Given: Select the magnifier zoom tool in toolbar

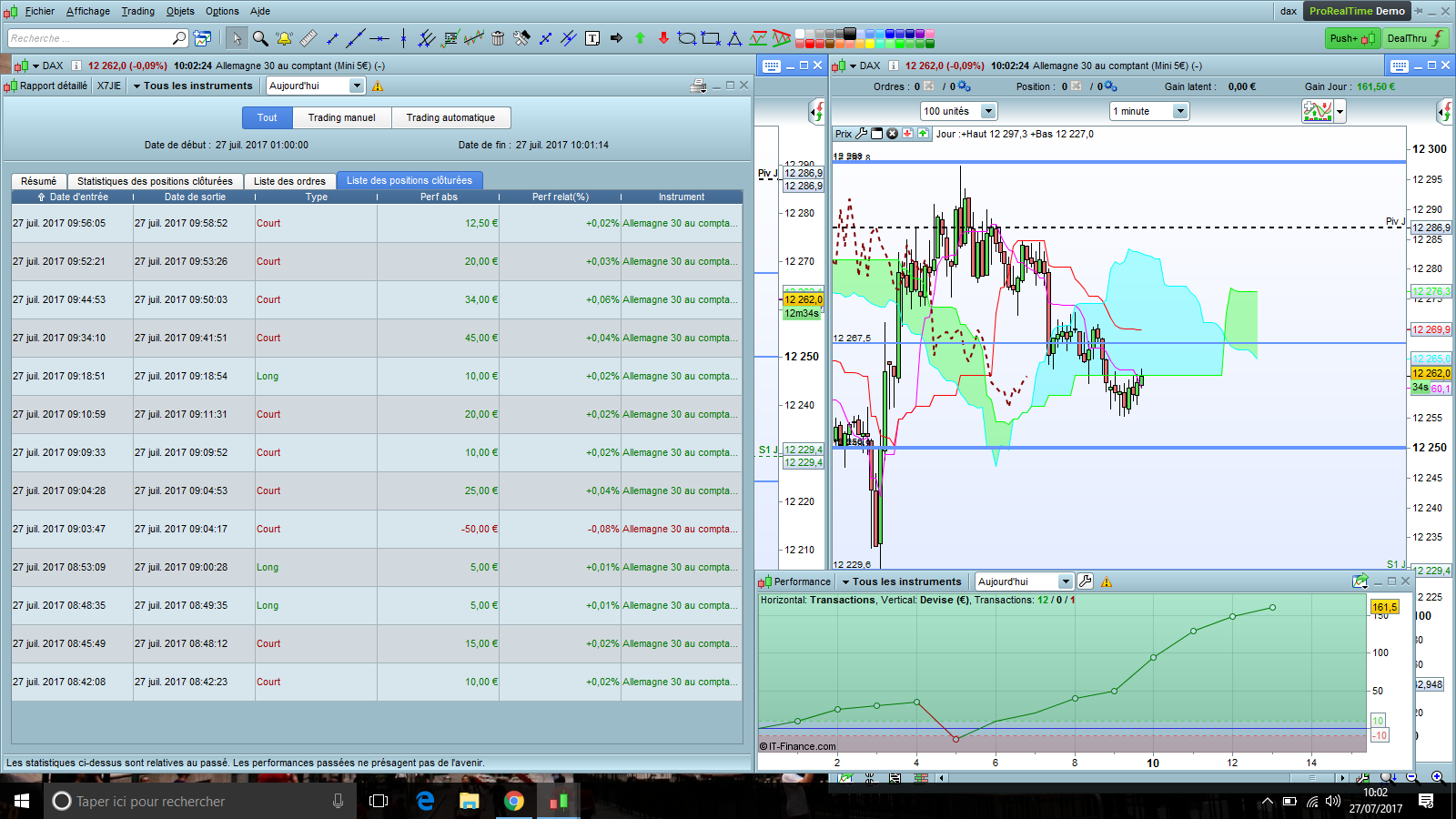Looking at the screenshot, I should (260, 38).
